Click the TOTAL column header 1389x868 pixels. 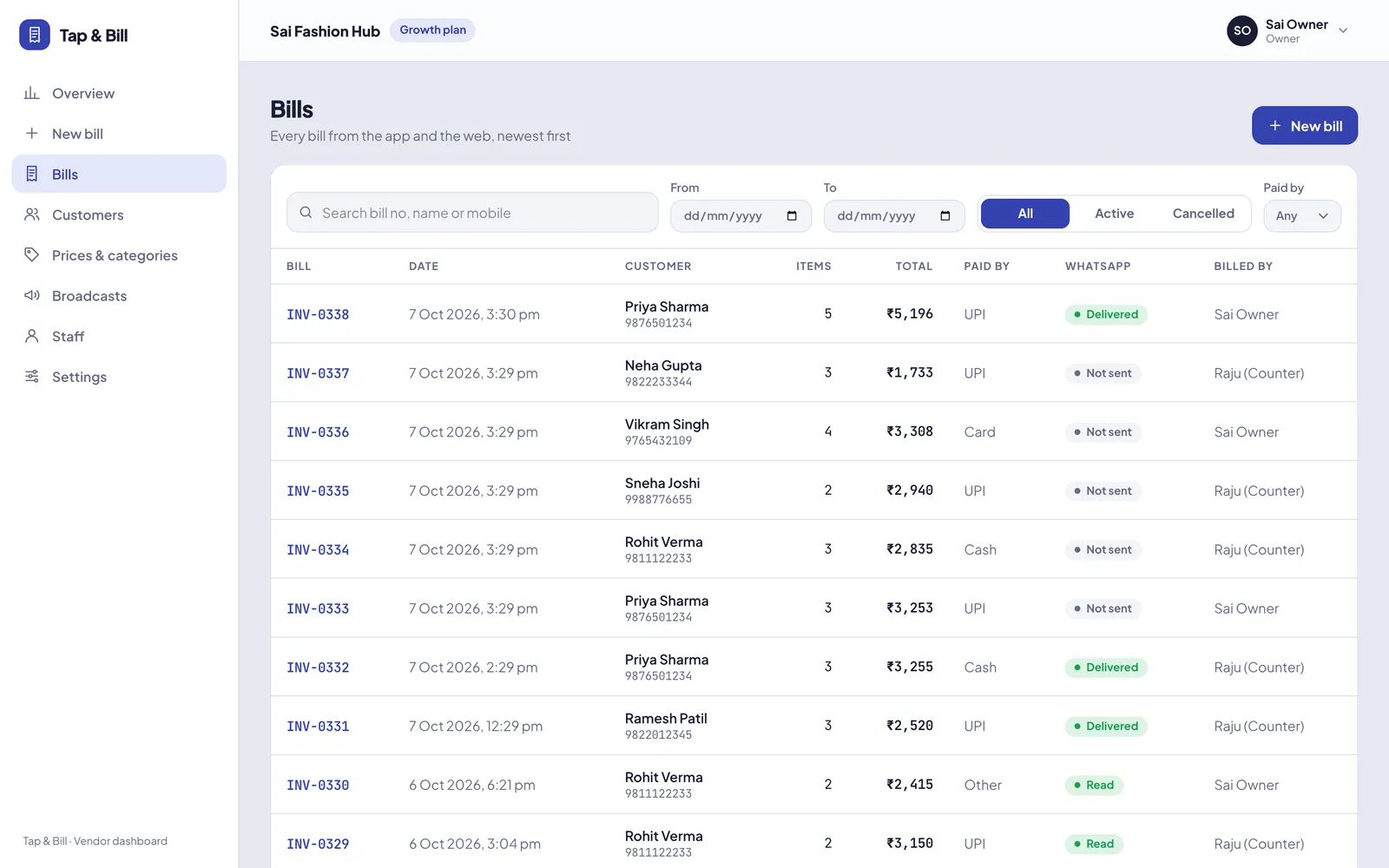tap(914, 266)
